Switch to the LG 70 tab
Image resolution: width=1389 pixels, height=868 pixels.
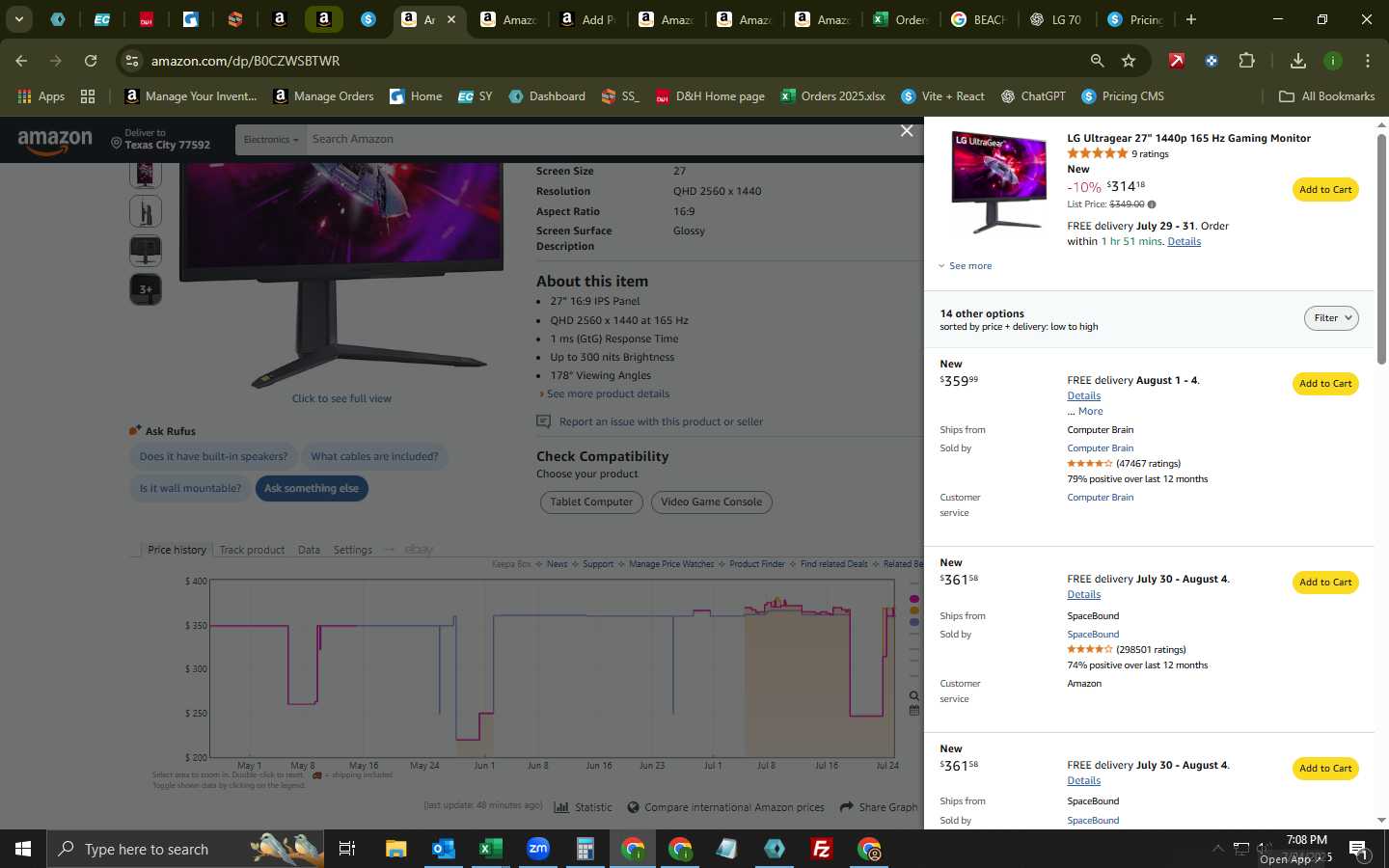(x=1056, y=19)
